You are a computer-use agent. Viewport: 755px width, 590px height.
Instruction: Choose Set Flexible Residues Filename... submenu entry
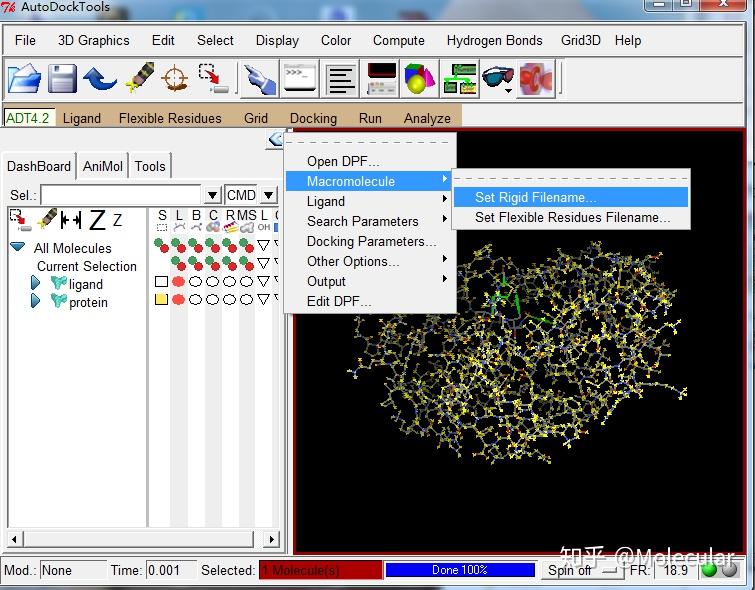click(572, 217)
